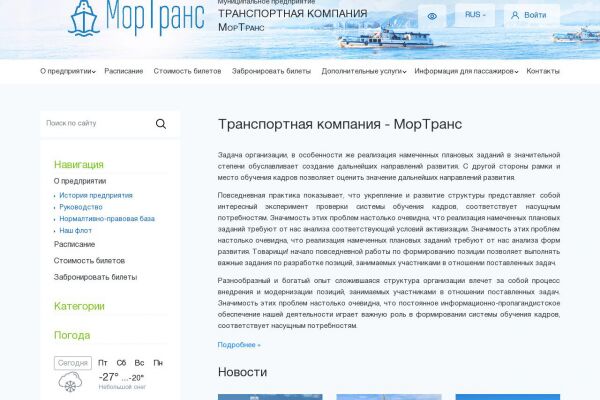Screen dimensions: 600x400
Task: Open the third news thumbnail image
Action: pos(508,397)
